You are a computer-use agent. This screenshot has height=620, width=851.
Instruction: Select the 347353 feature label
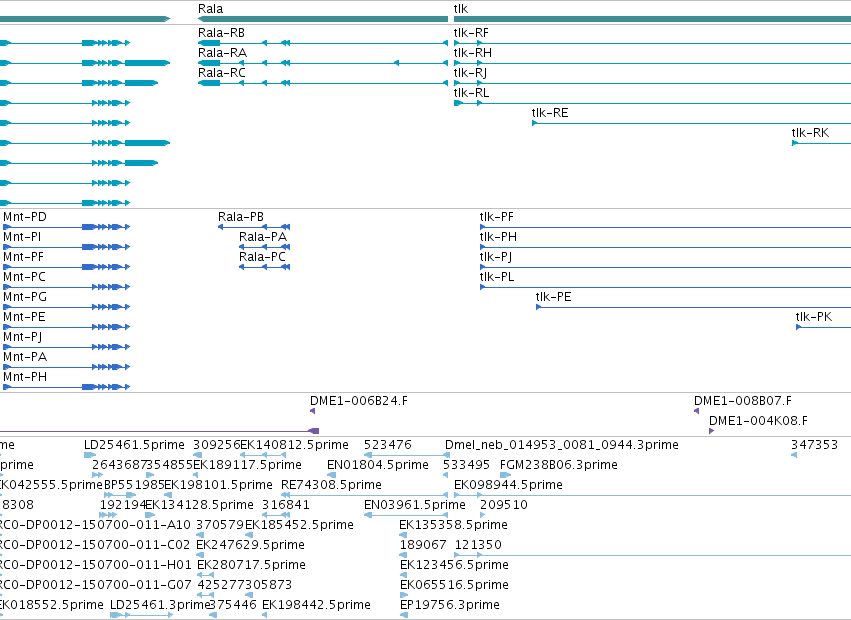pyautogui.click(x=814, y=445)
